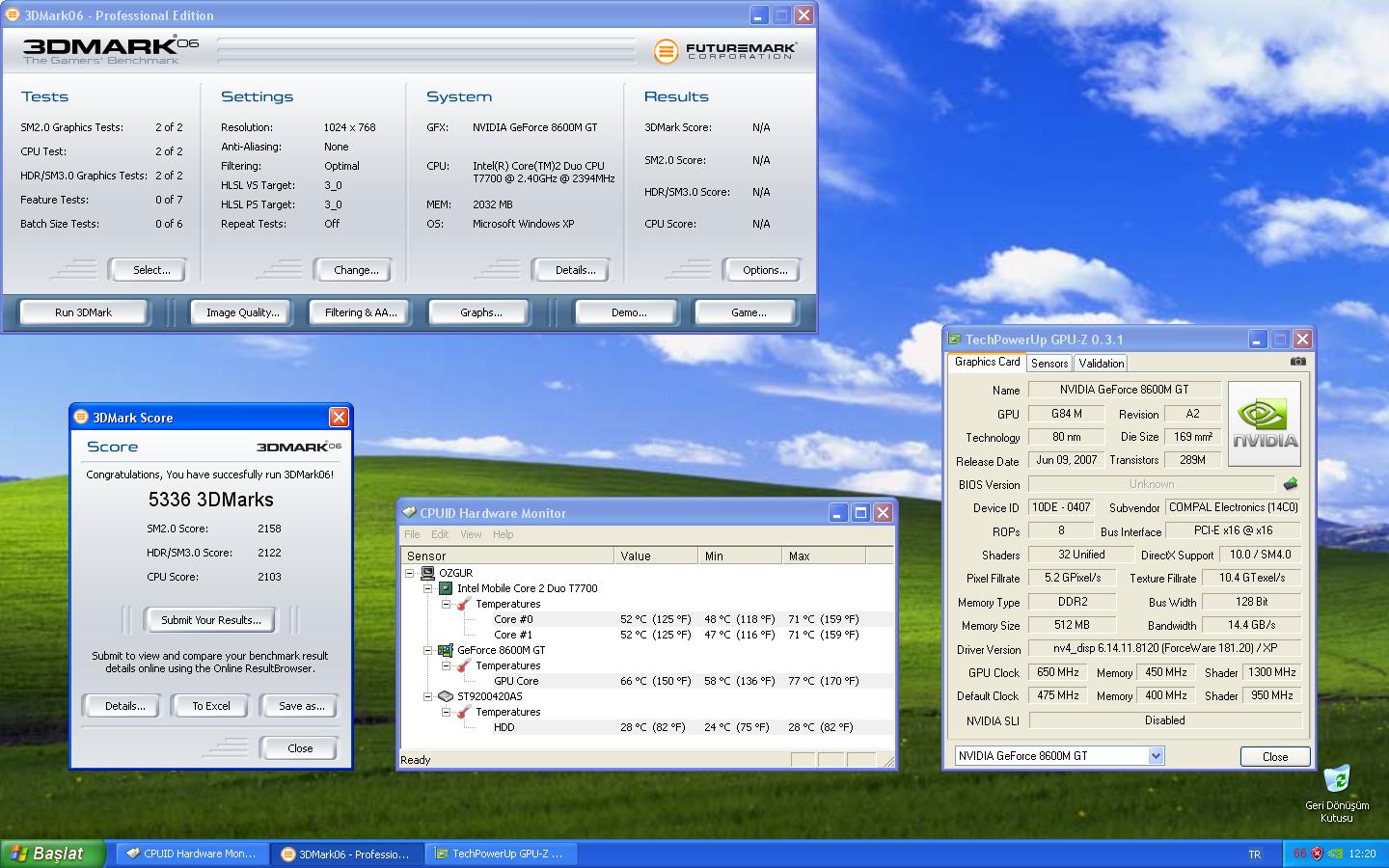The height and width of the screenshot is (868, 1389).
Task: Click the GPU-Z title bar icon
Action: point(955,339)
